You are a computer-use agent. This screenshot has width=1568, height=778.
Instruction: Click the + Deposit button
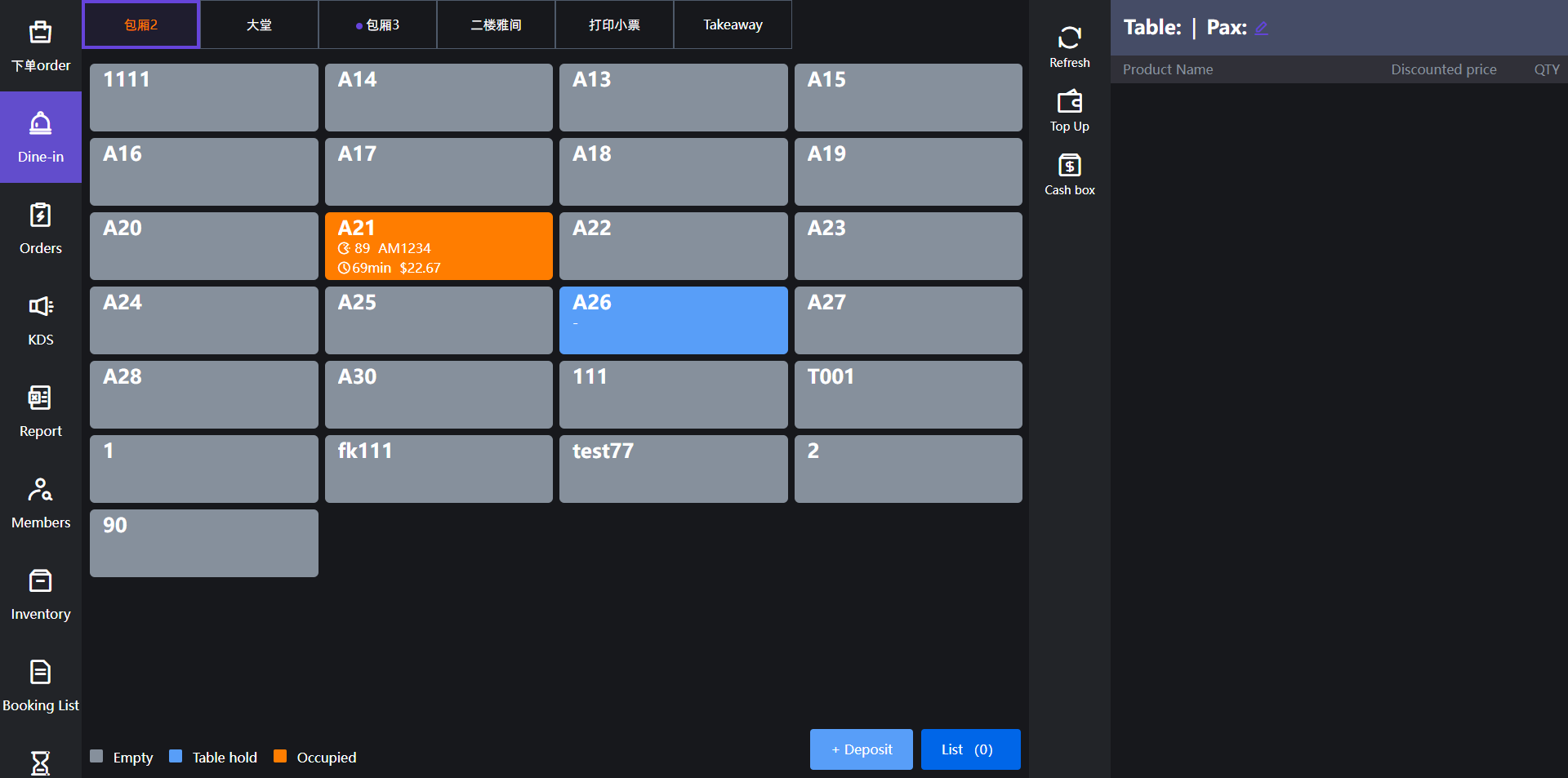click(x=861, y=749)
